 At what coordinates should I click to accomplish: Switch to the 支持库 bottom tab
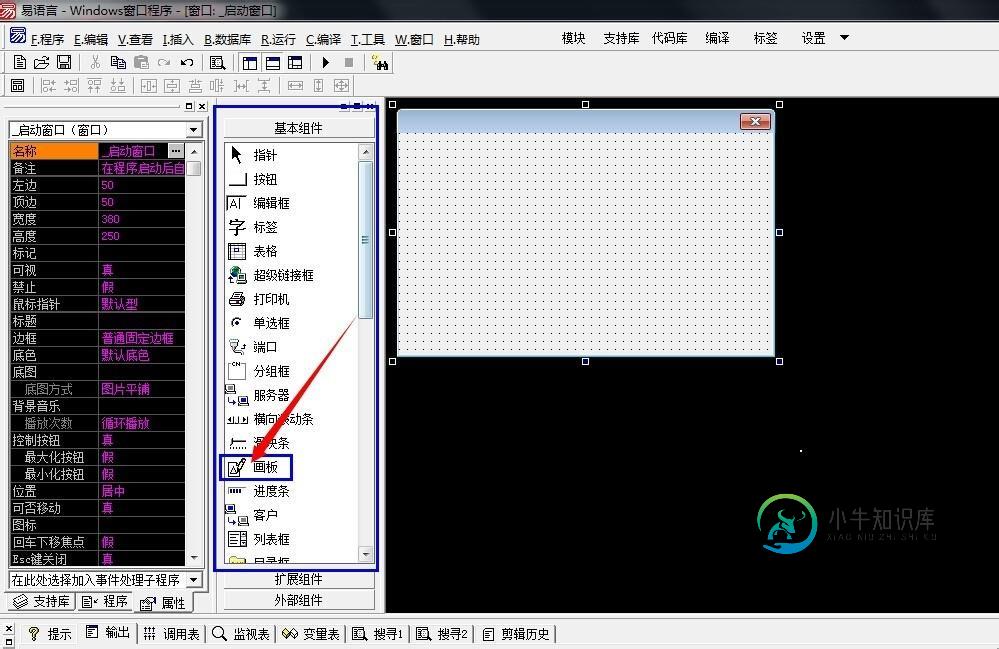point(41,601)
